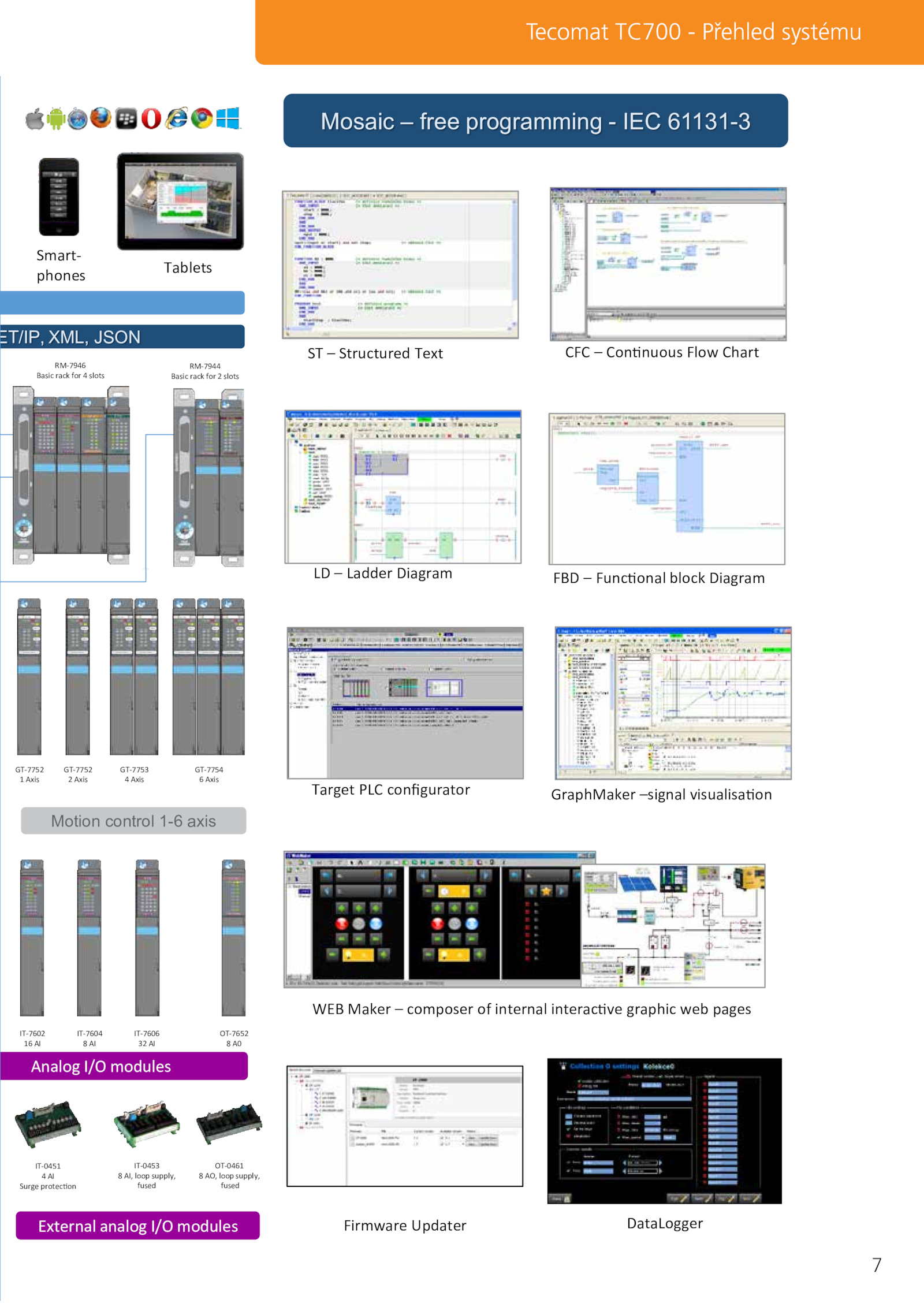Select the smartphone image
This screenshot has height=1307, width=924.
pyautogui.click(x=58, y=197)
